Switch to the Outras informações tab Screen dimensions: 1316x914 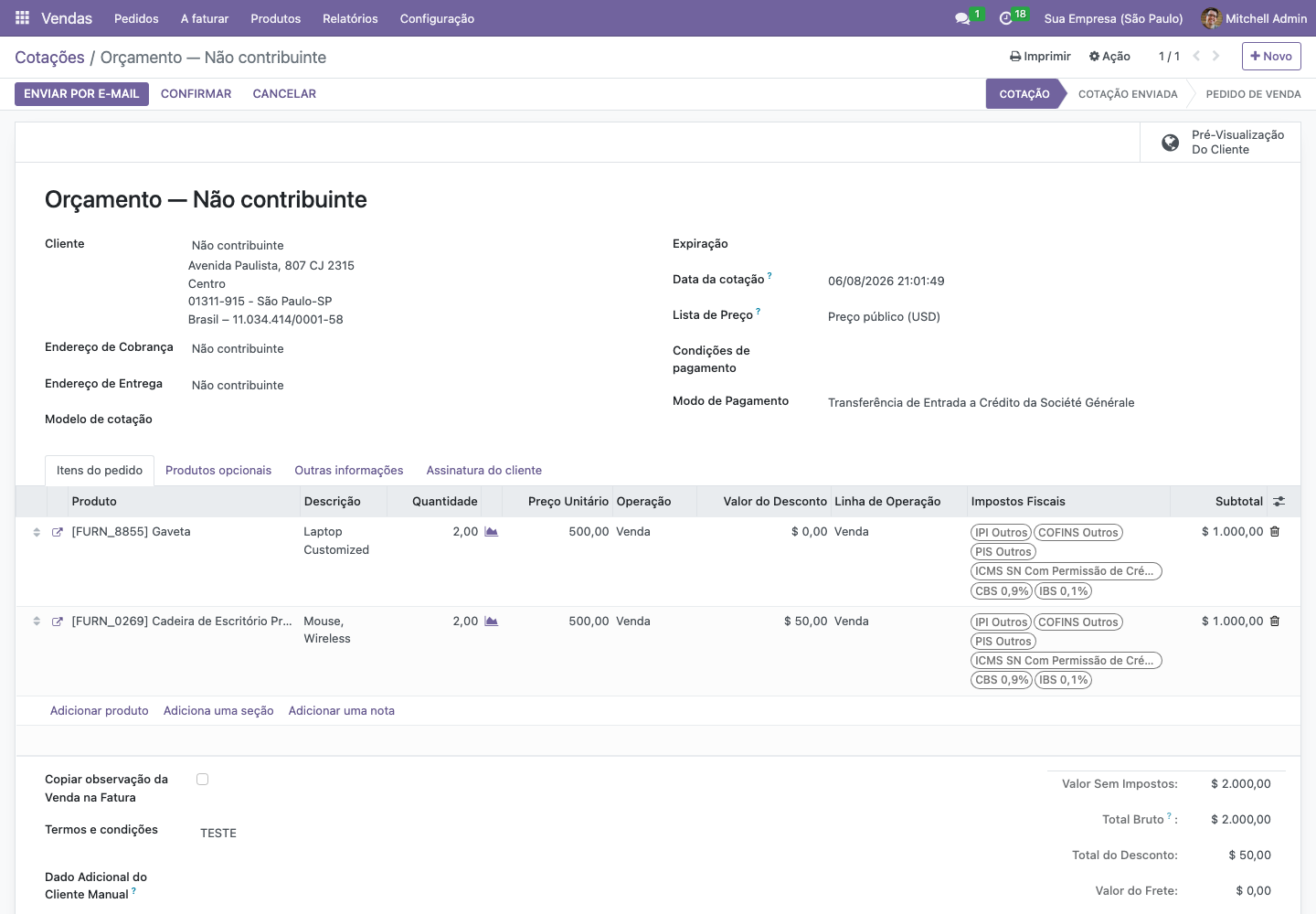(x=349, y=470)
